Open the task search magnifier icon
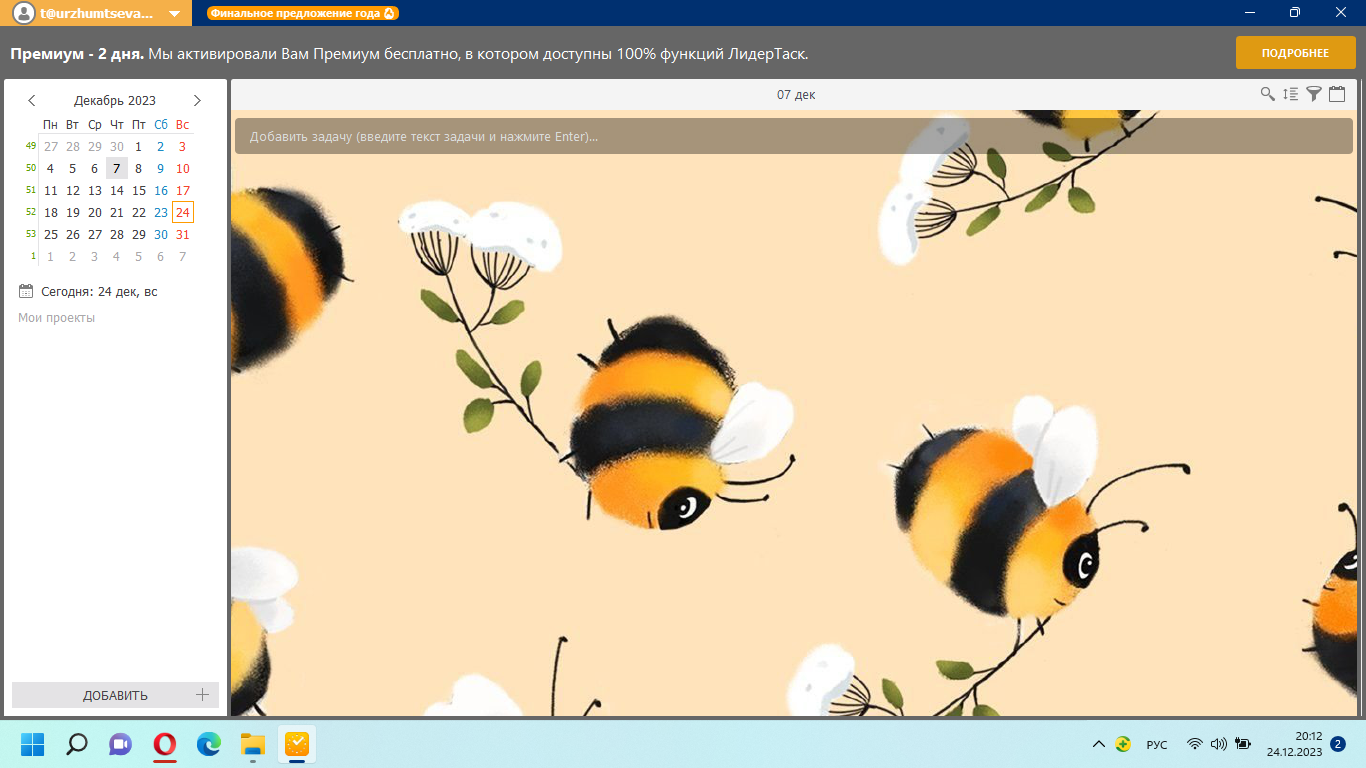 [1267, 94]
